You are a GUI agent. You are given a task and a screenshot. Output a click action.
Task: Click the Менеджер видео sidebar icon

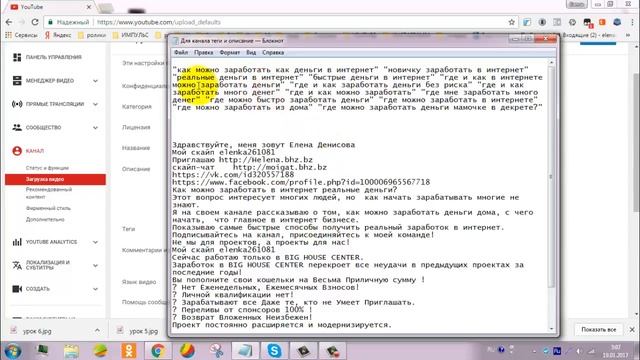(17, 80)
